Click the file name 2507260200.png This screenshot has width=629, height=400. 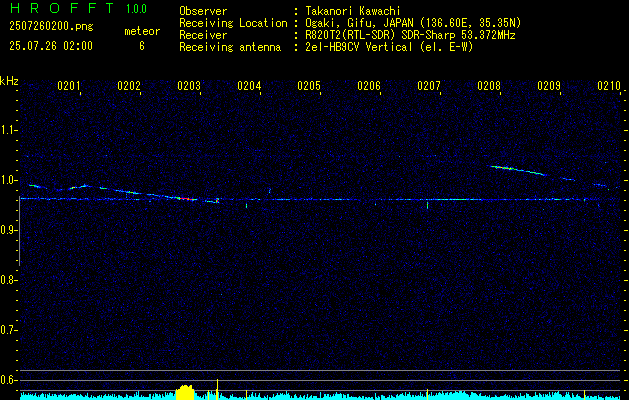pos(51,27)
